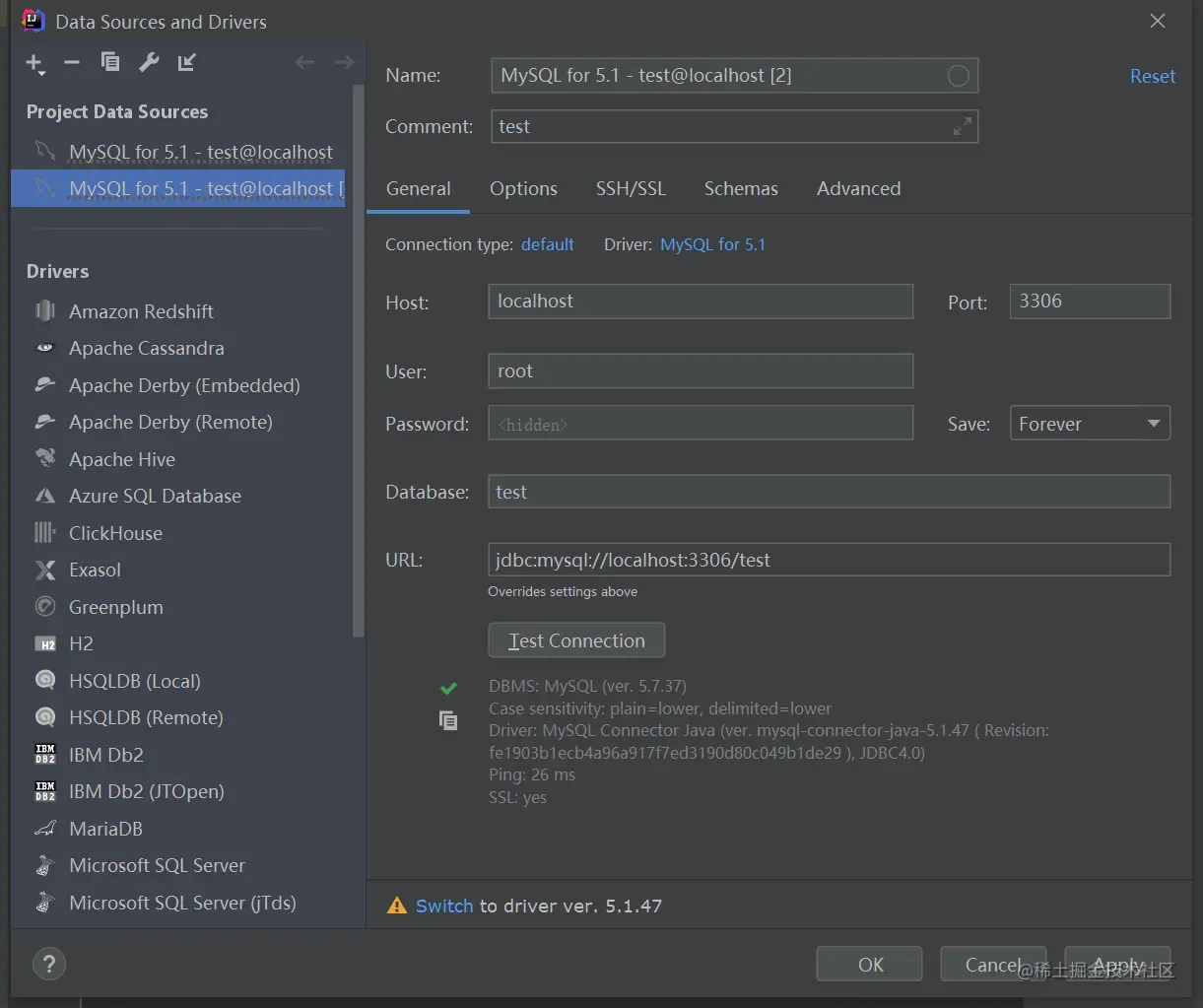Open the Schemas tab

pos(741,188)
